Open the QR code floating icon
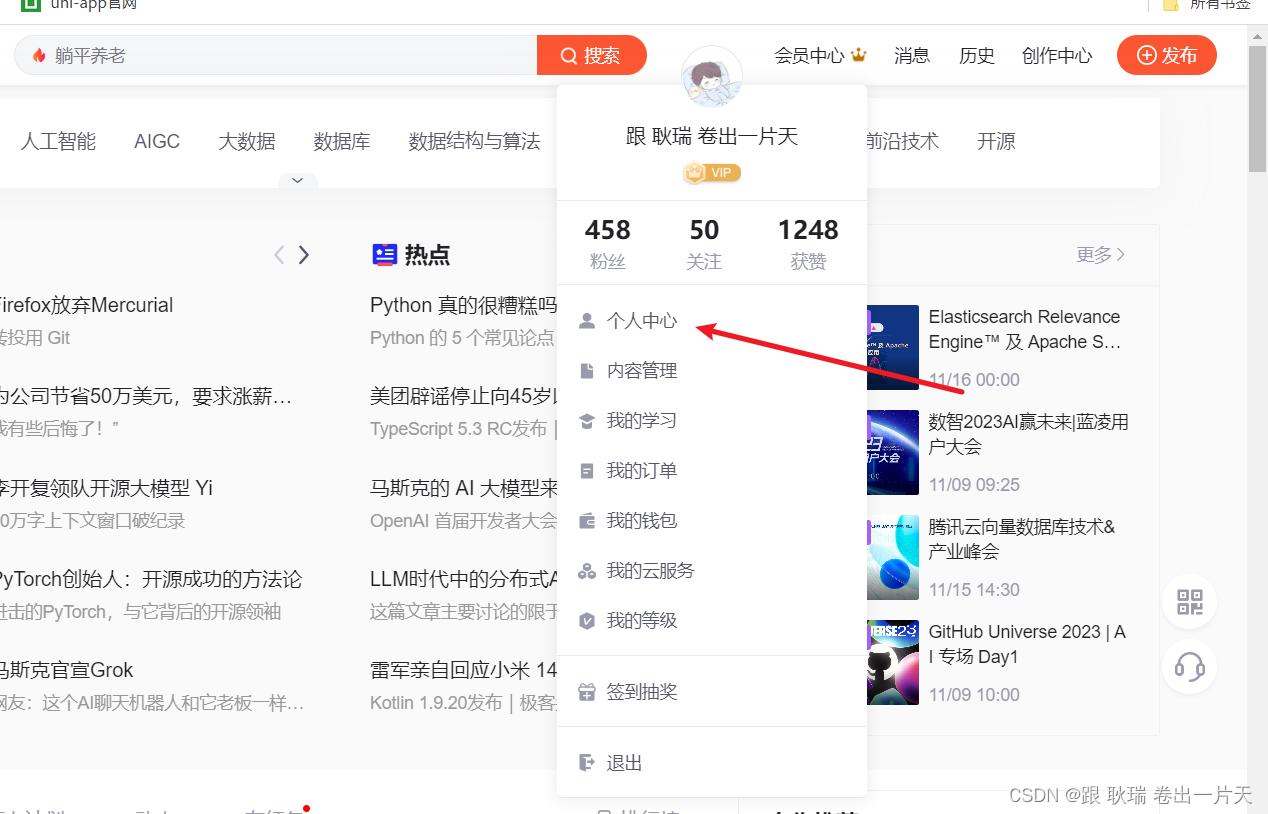The image size is (1268, 814). pos(1189,602)
